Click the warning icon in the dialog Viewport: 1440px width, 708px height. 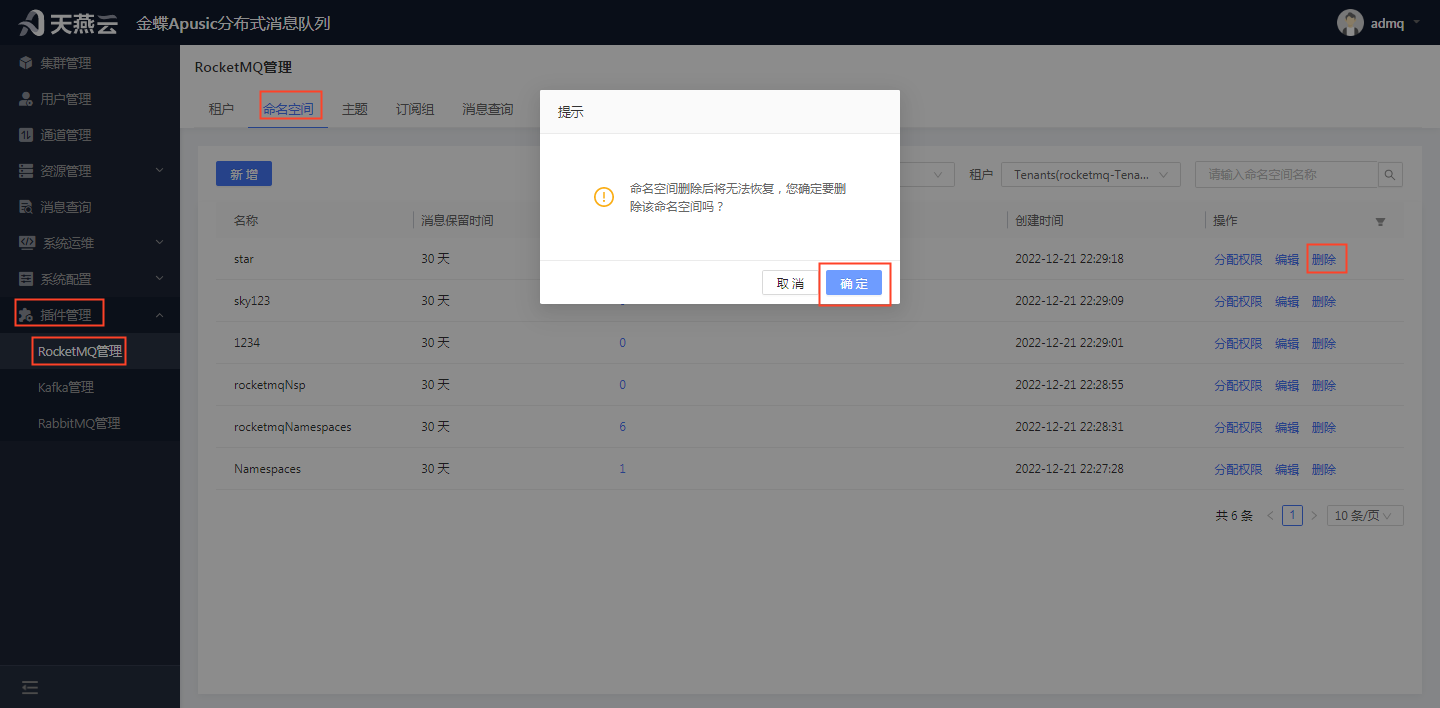pyautogui.click(x=604, y=197)
